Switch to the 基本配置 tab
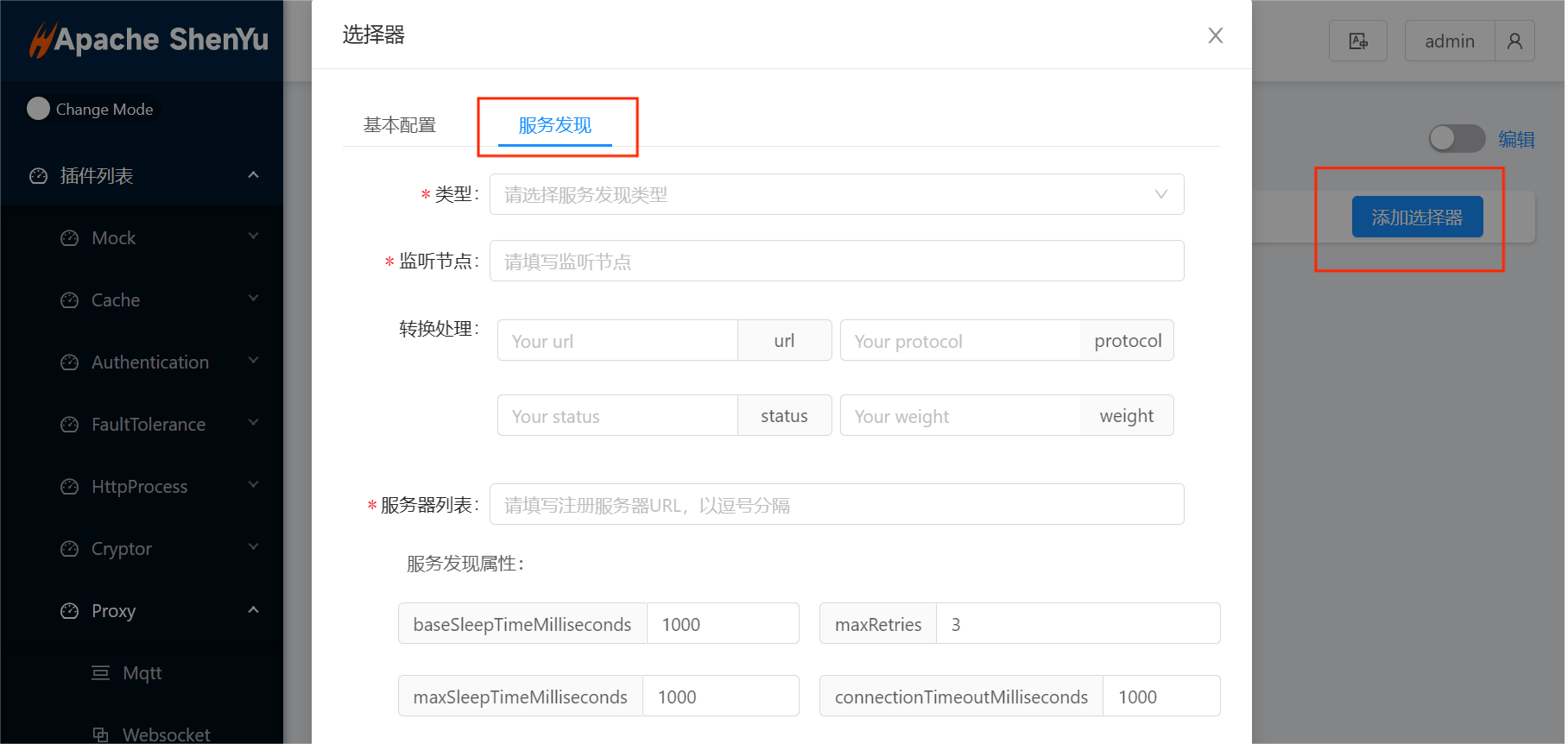Screen dimensions: 1568x744 coord(400,126)
